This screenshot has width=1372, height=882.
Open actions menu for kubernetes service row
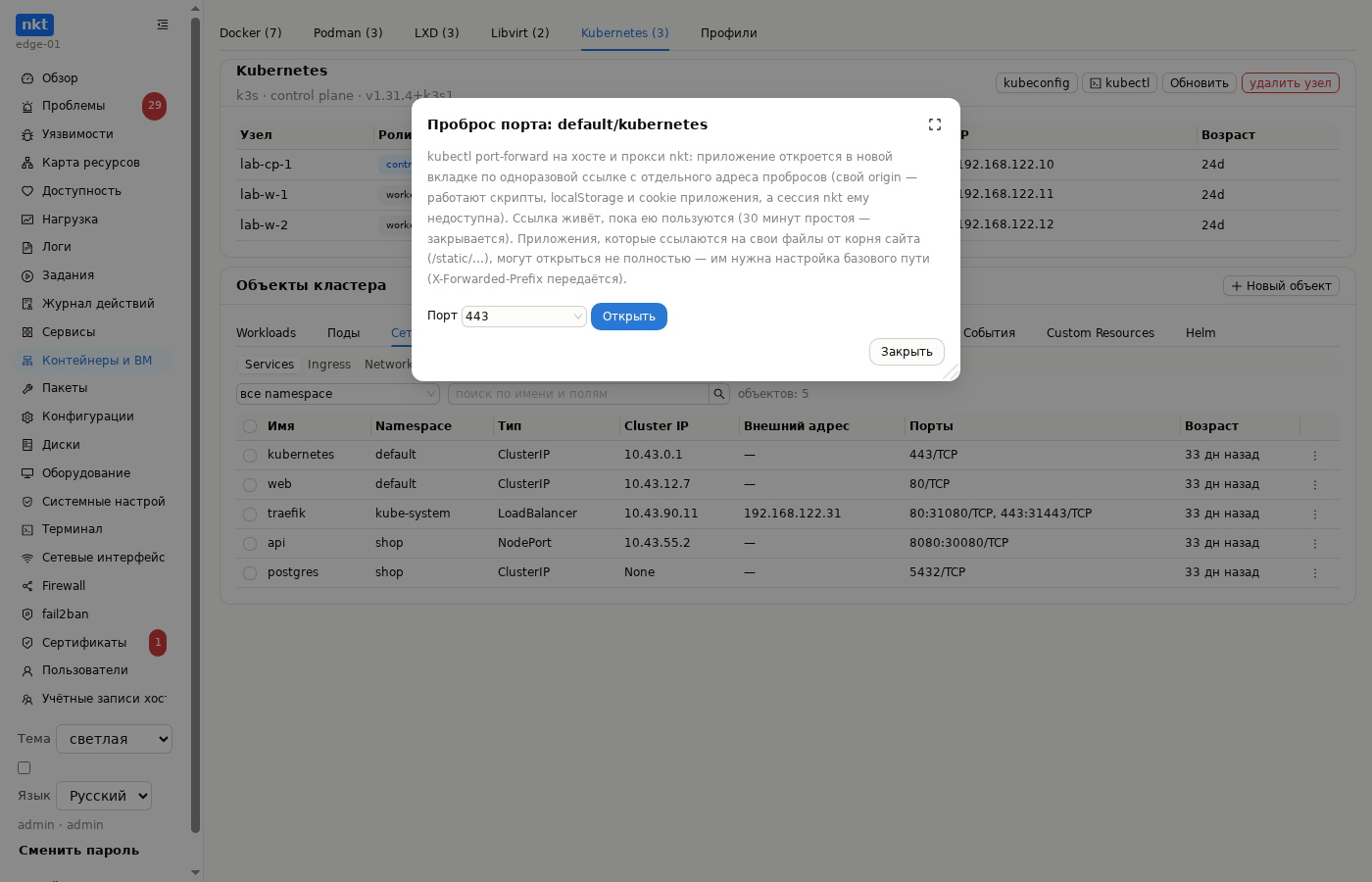[1315, 455]
